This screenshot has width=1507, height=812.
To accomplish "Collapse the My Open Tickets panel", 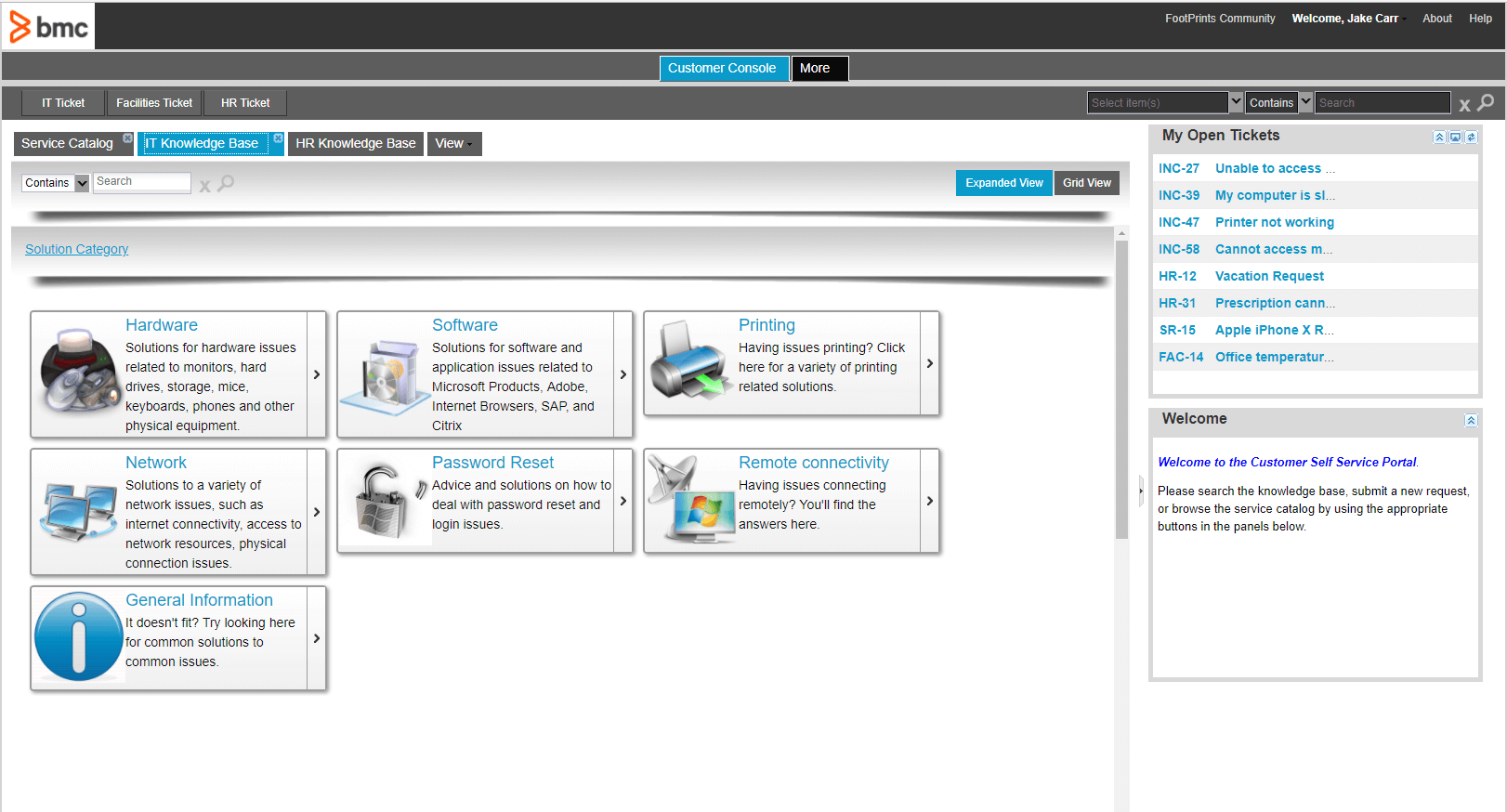I will 1439,138.
